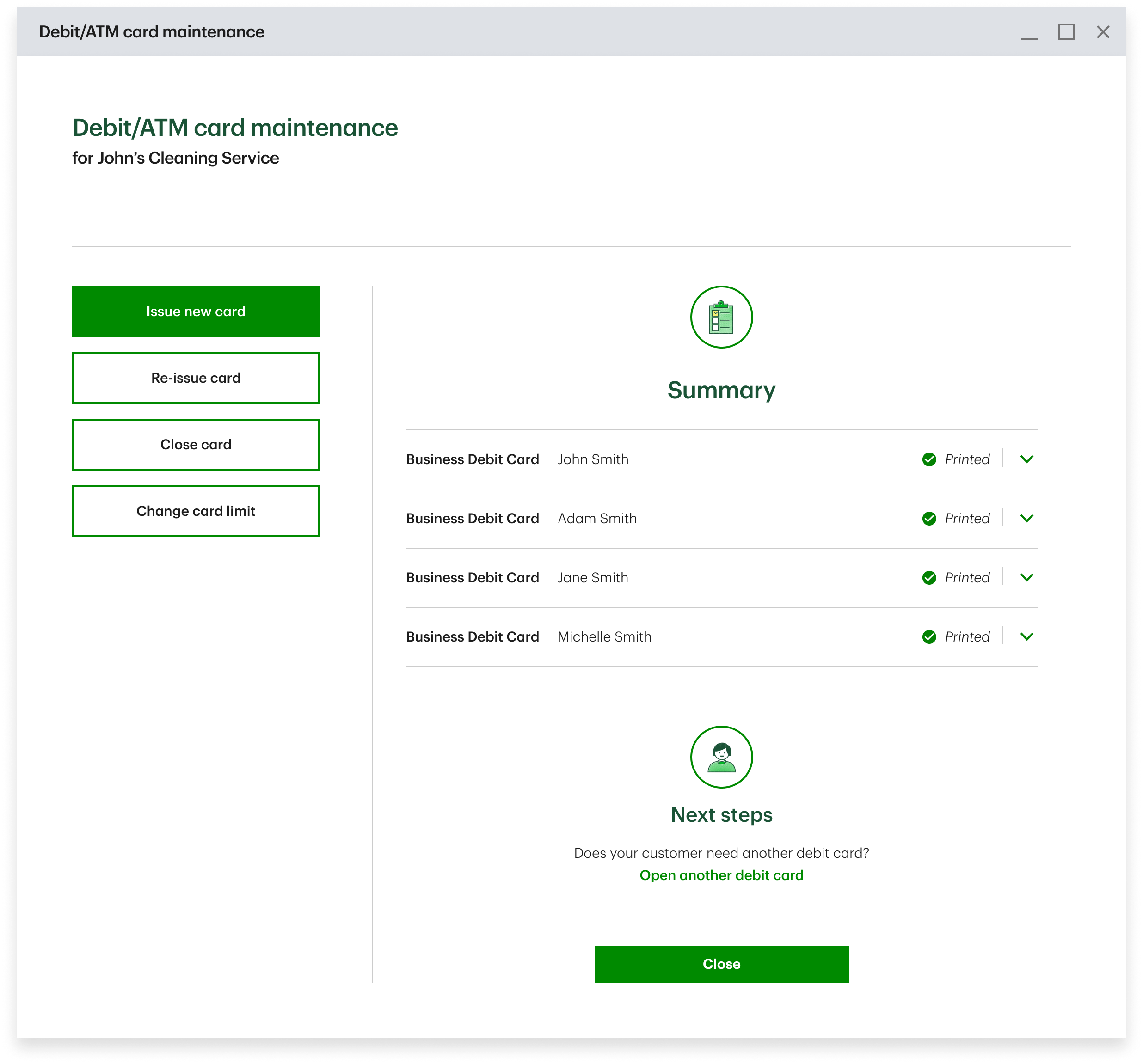Open Change card limit
Viewport: 1143px width, 1064px height.
[x=196, y=511]
